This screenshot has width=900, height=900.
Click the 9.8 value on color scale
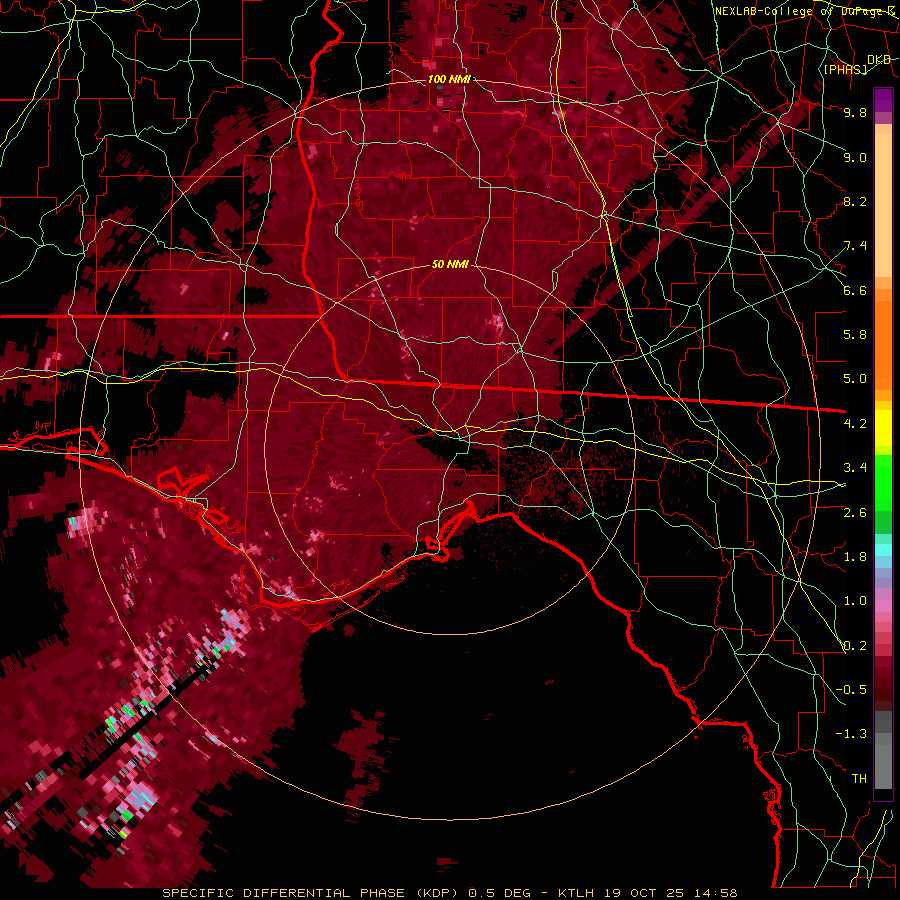coord(855,112)
